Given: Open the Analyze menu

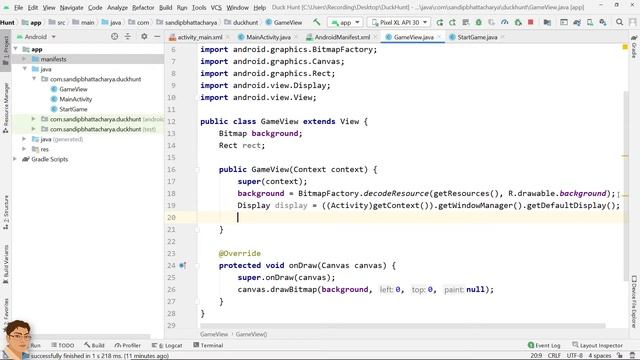Looking at the screenshot, I should [x=117, y=7].
